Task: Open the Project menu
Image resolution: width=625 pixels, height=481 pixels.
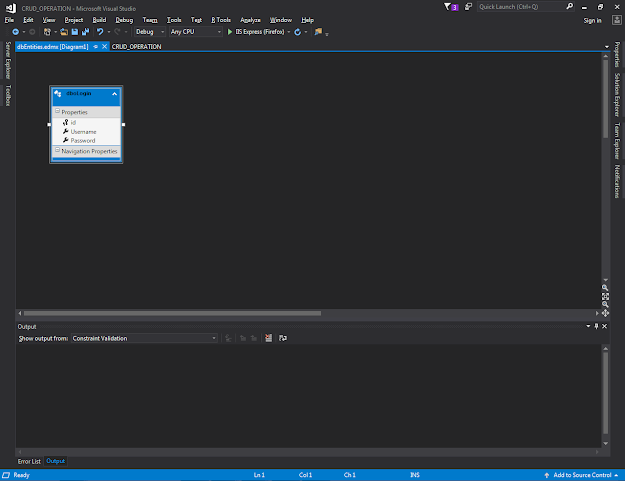Action: tap(74, 20)
